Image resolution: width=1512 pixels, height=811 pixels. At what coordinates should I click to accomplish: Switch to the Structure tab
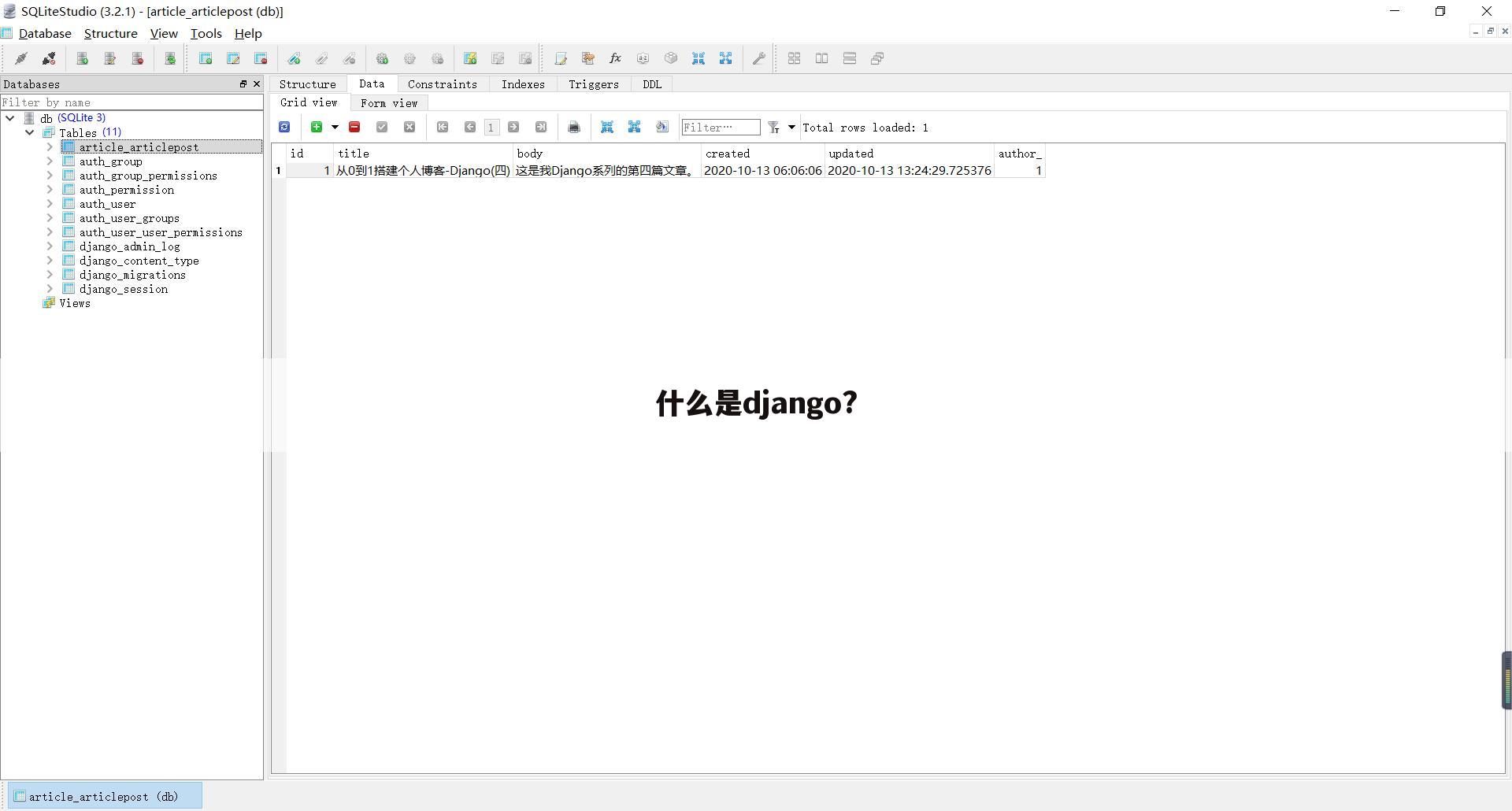pos(307,84)
